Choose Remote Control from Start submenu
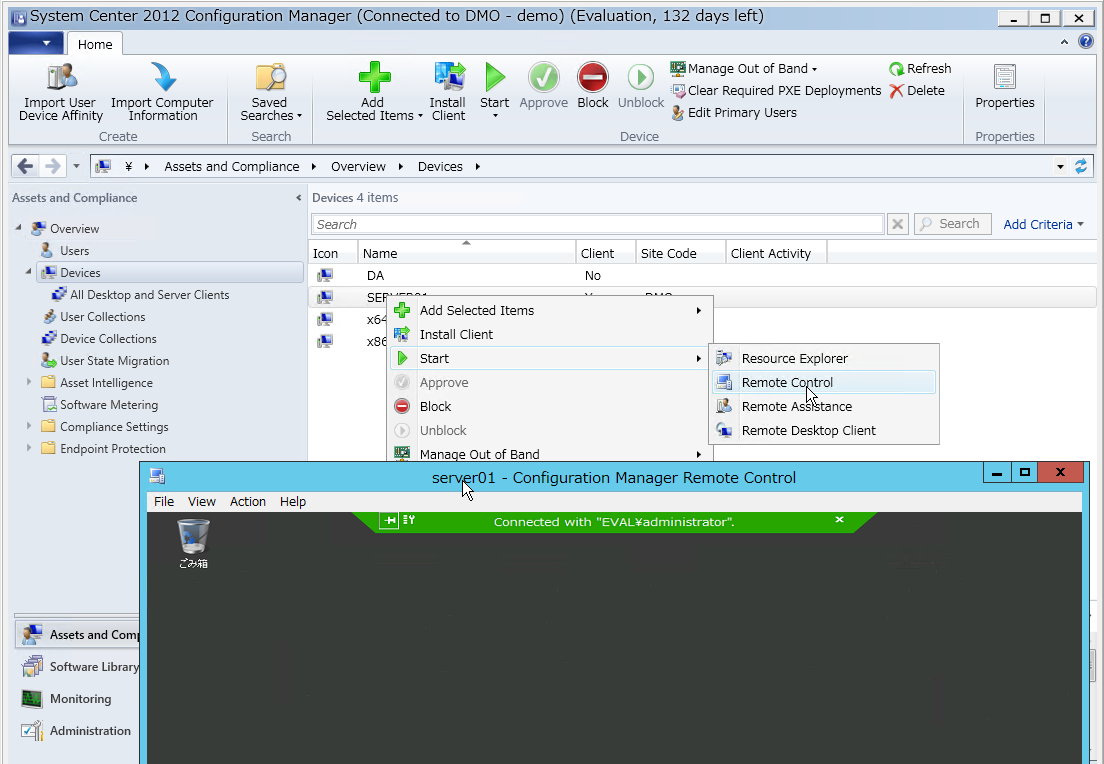 (x=824, y=382)
